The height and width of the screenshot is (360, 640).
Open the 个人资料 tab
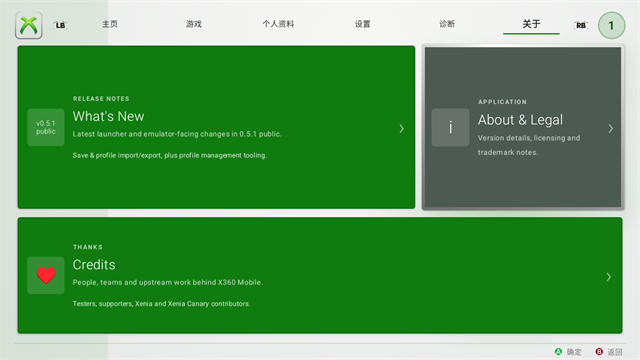point(278,24)
